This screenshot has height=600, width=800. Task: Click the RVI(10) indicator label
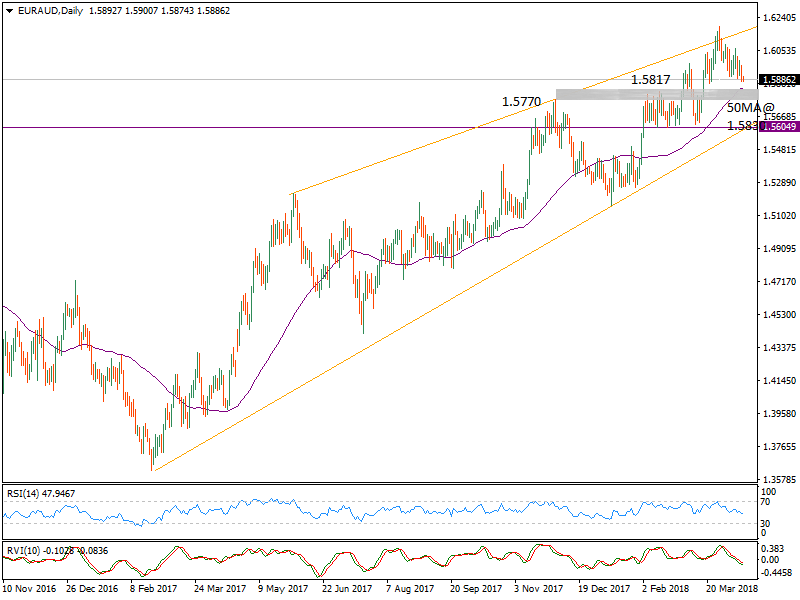tap(57, 551)
